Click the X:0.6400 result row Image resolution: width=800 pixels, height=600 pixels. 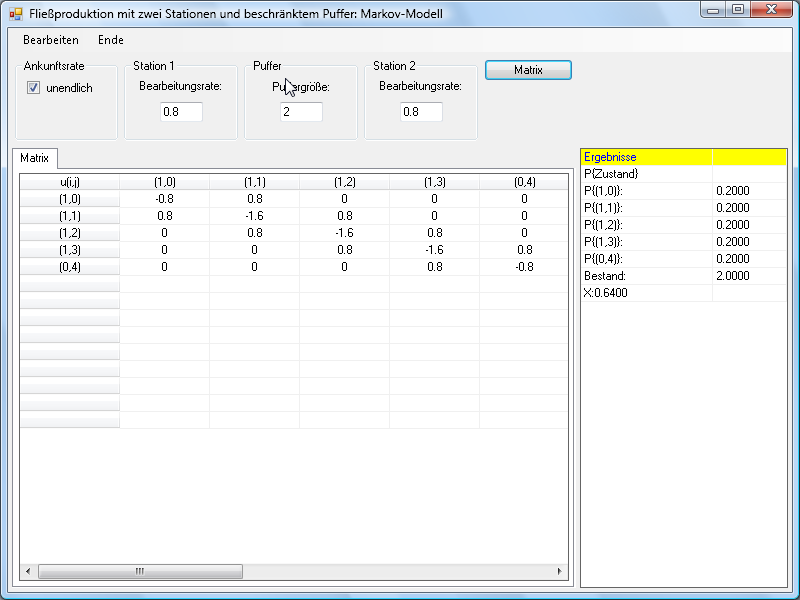click(646, 293)
